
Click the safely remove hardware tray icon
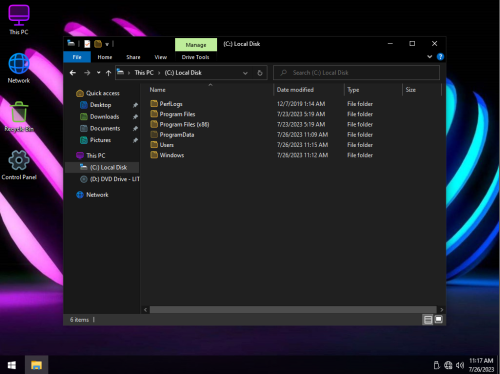coord(436,365)
